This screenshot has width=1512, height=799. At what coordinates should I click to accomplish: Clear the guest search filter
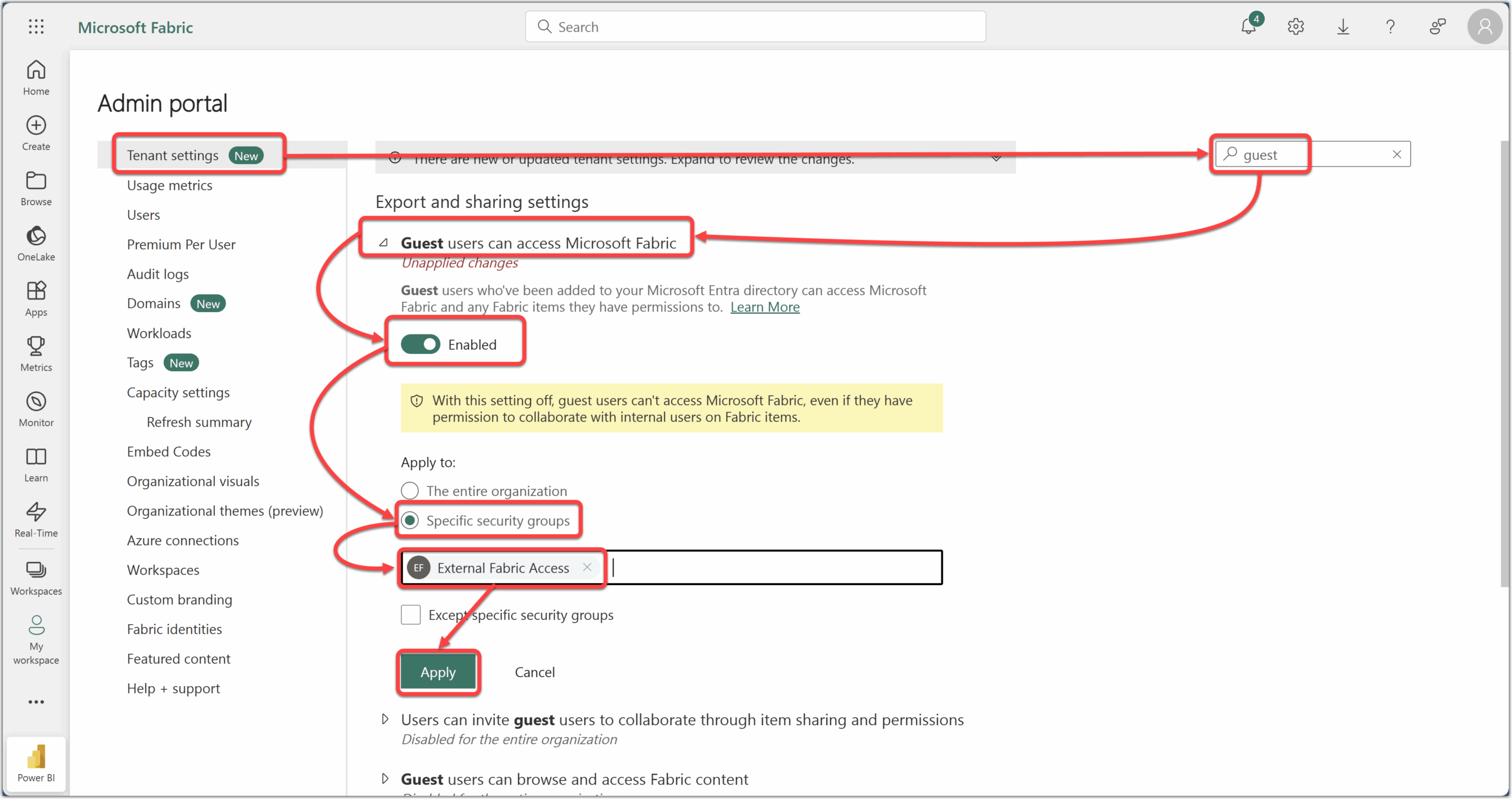(x=1397, y=154)
